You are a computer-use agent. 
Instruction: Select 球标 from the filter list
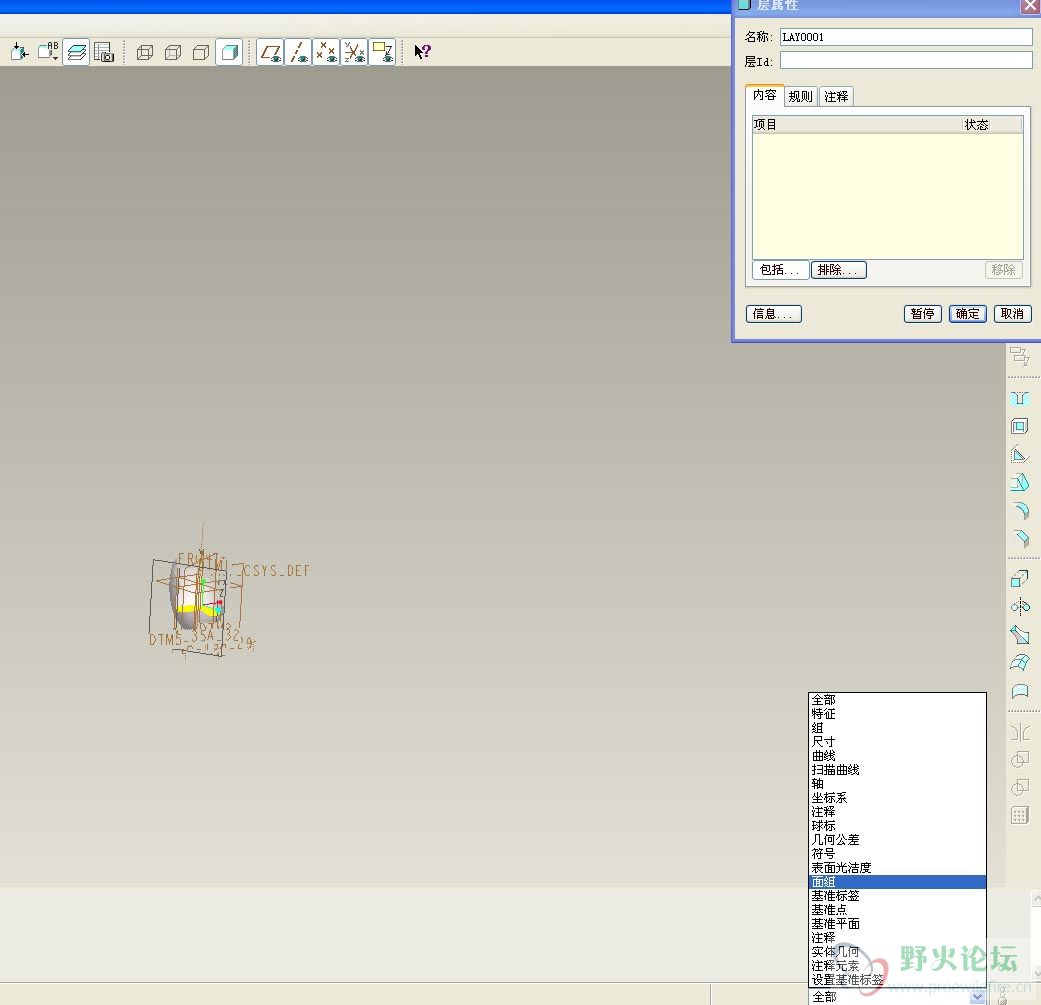[897, 826]
